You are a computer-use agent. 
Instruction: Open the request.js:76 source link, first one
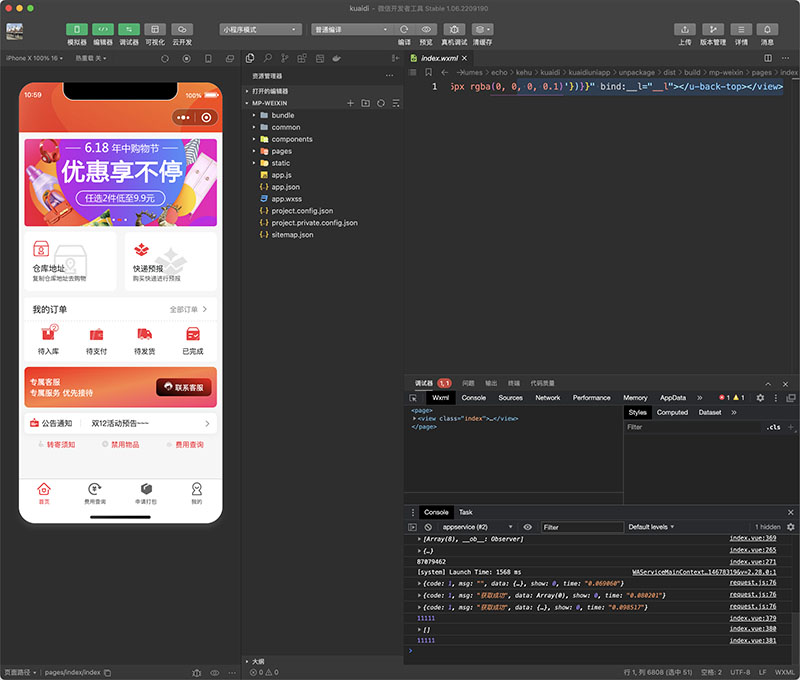753,583
